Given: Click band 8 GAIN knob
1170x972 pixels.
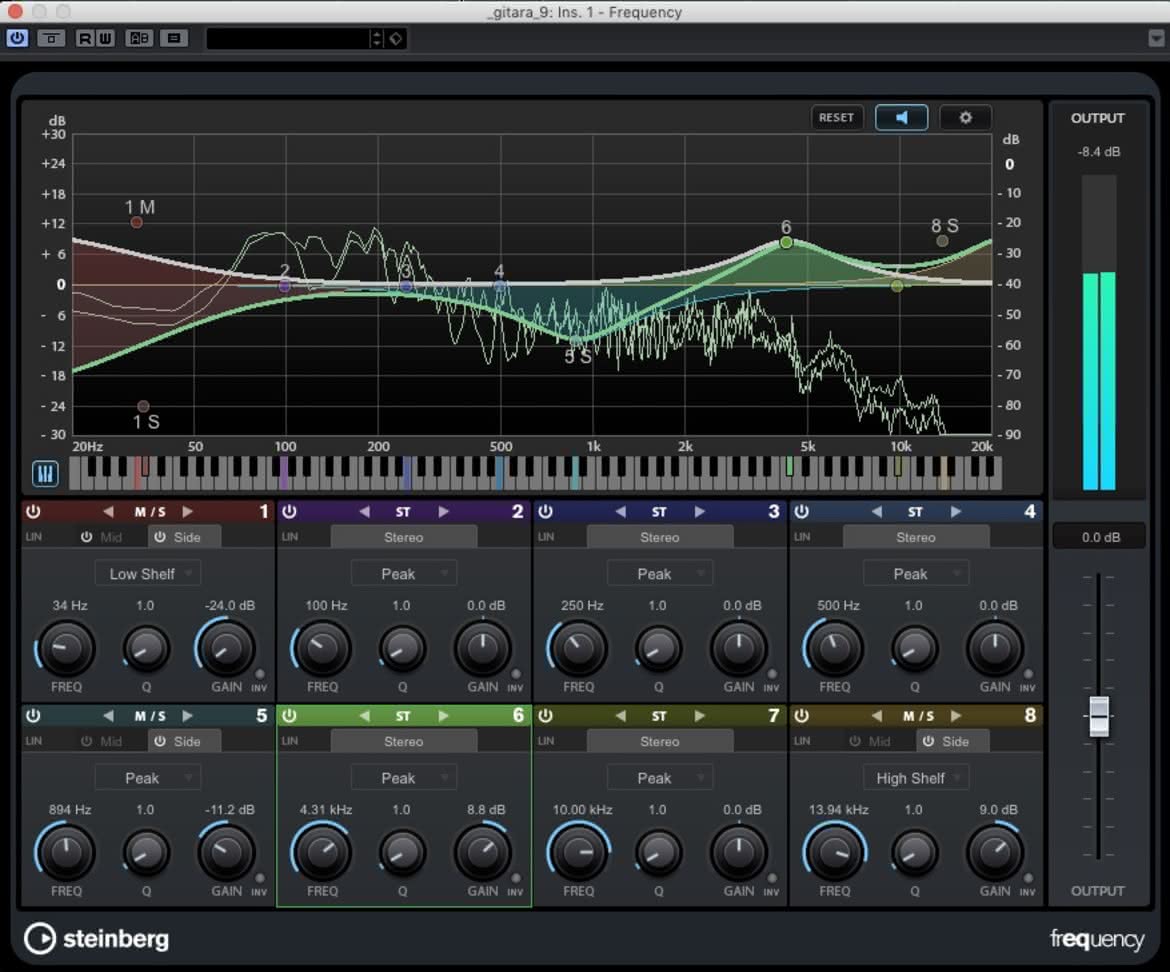Looking at the screenshot, I should coord(995,851).
